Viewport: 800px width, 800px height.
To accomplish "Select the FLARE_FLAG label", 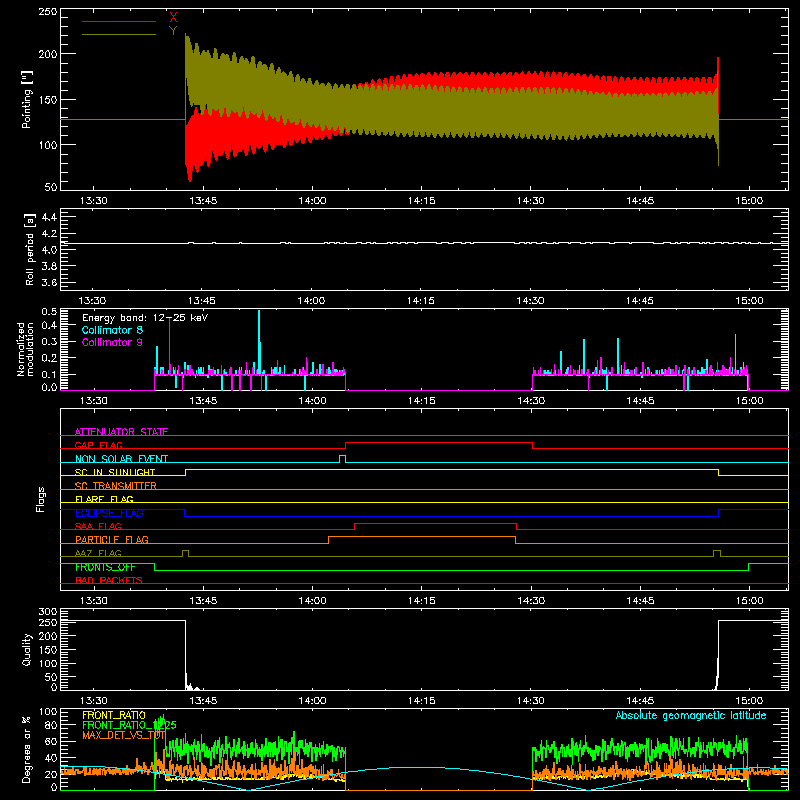I will (104, 499).
